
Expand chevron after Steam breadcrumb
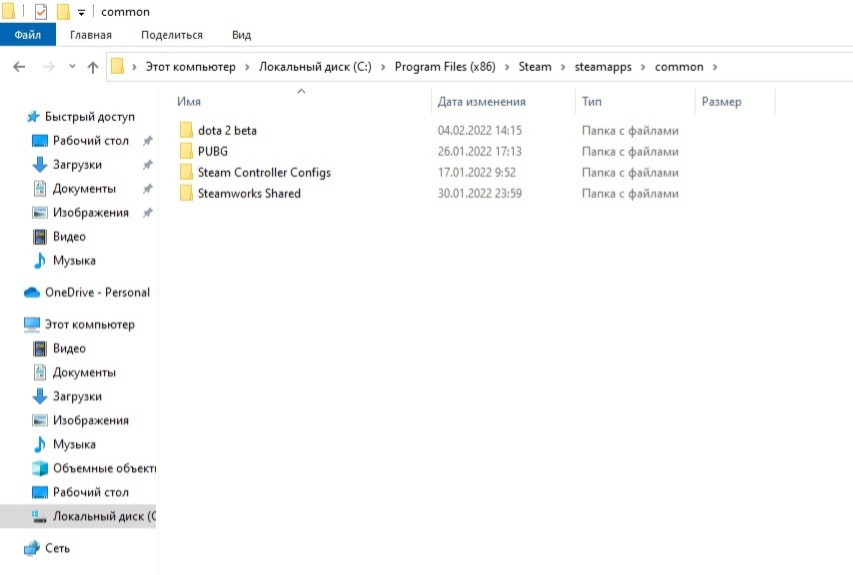point(563,67)
